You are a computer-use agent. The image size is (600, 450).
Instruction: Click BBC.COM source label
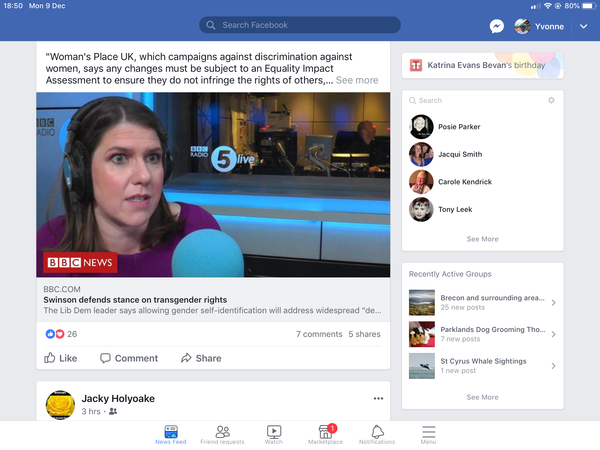click(x=62, y=289)
